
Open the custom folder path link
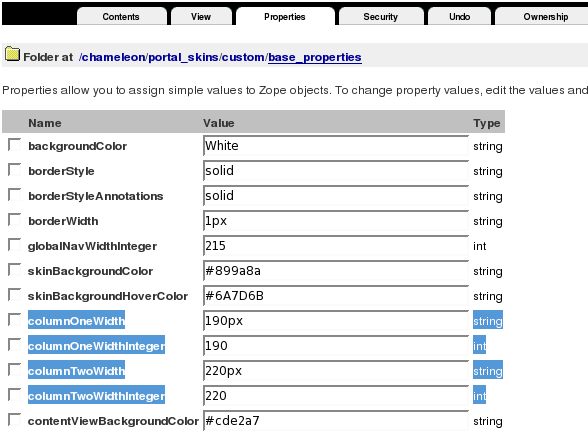(x=243, y=57)
